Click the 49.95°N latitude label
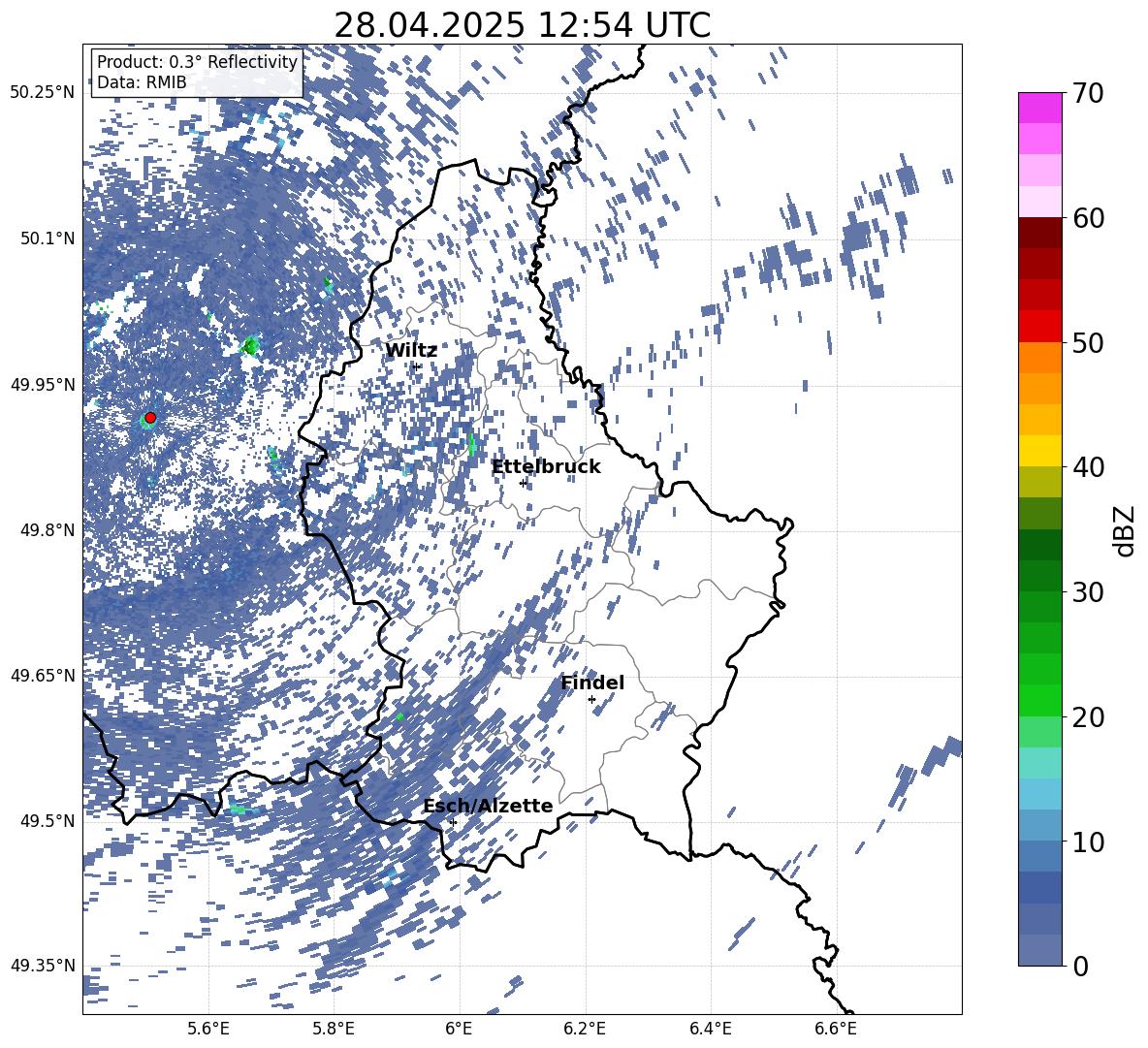 (x=43, y=385)
